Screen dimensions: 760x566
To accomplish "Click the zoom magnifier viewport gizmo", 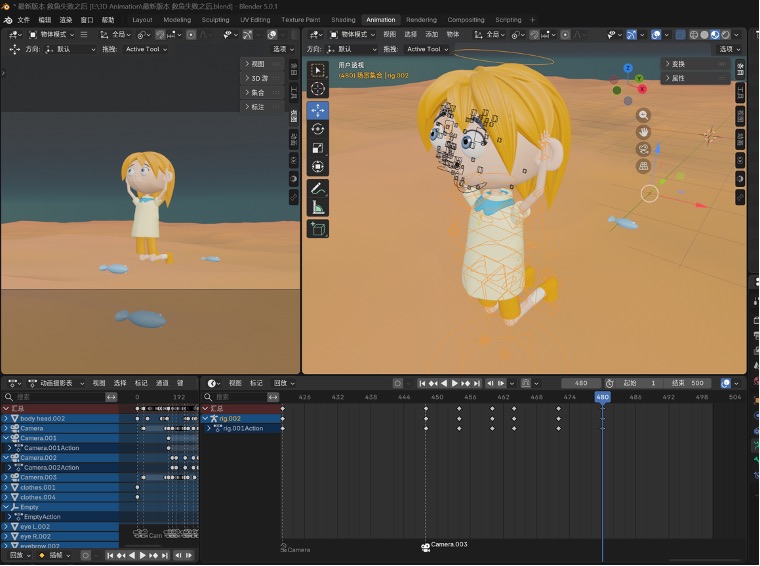I will (x=643, y=115).
